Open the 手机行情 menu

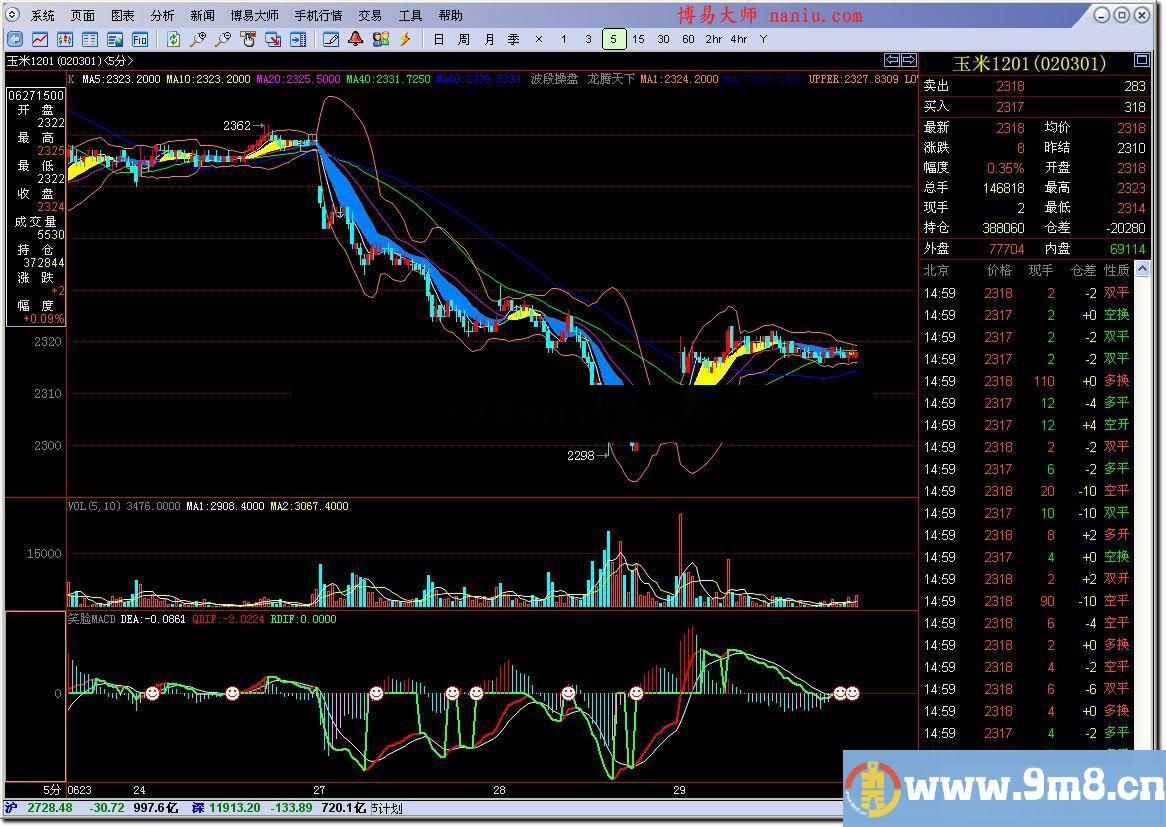(x=318, y=16)
